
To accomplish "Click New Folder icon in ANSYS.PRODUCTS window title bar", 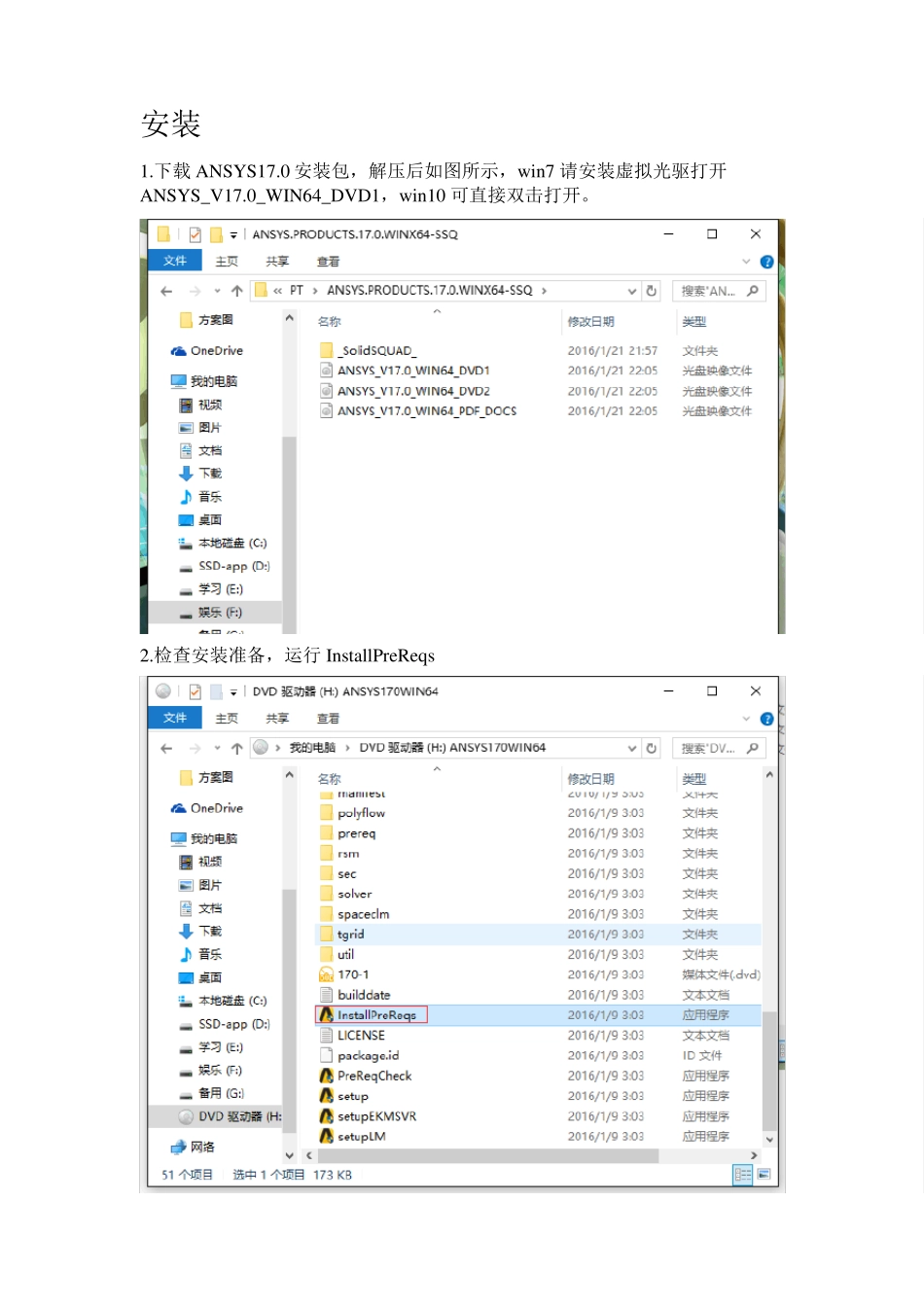I will tap(216, 234).
